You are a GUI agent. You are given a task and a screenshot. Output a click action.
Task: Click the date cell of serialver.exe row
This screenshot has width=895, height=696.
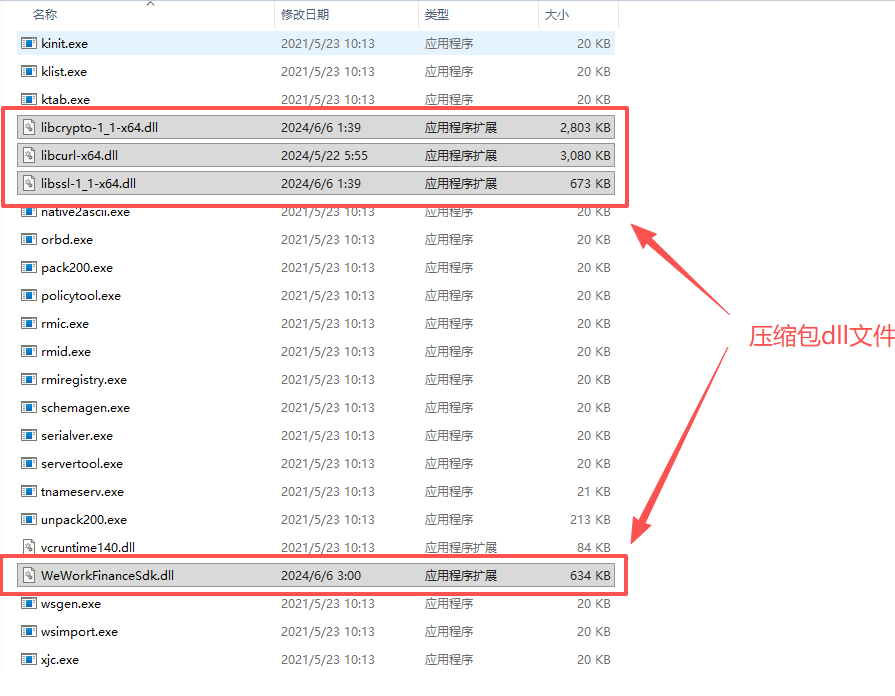(328, 435)
